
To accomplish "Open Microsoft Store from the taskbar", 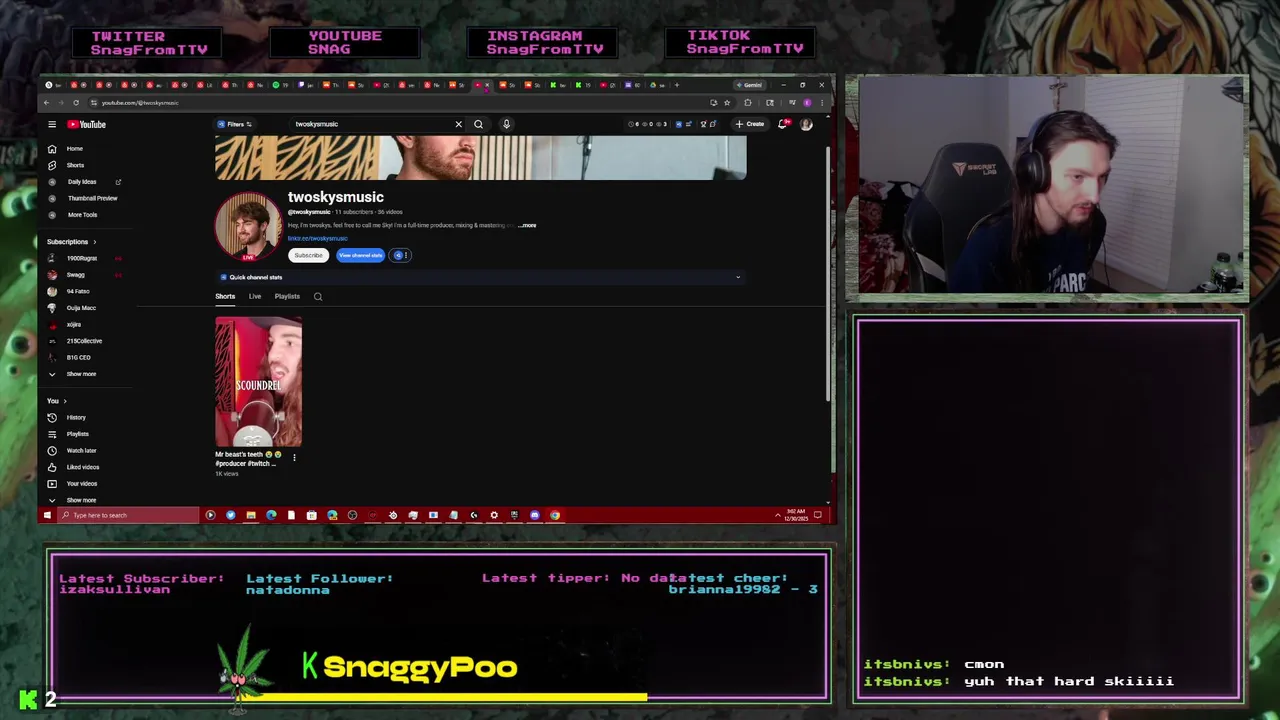I will [x=311, y=515].
